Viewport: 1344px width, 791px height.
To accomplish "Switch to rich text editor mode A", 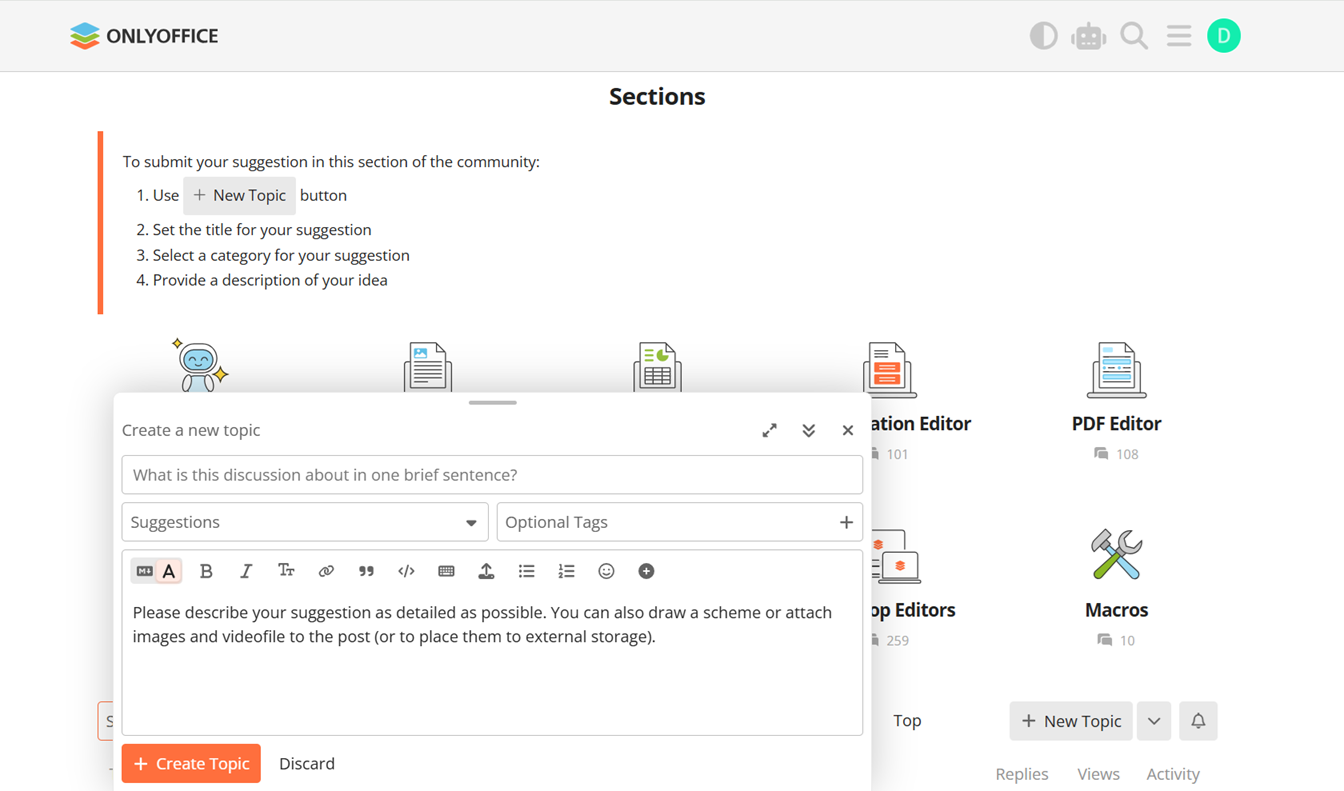I will coord(169,571).
